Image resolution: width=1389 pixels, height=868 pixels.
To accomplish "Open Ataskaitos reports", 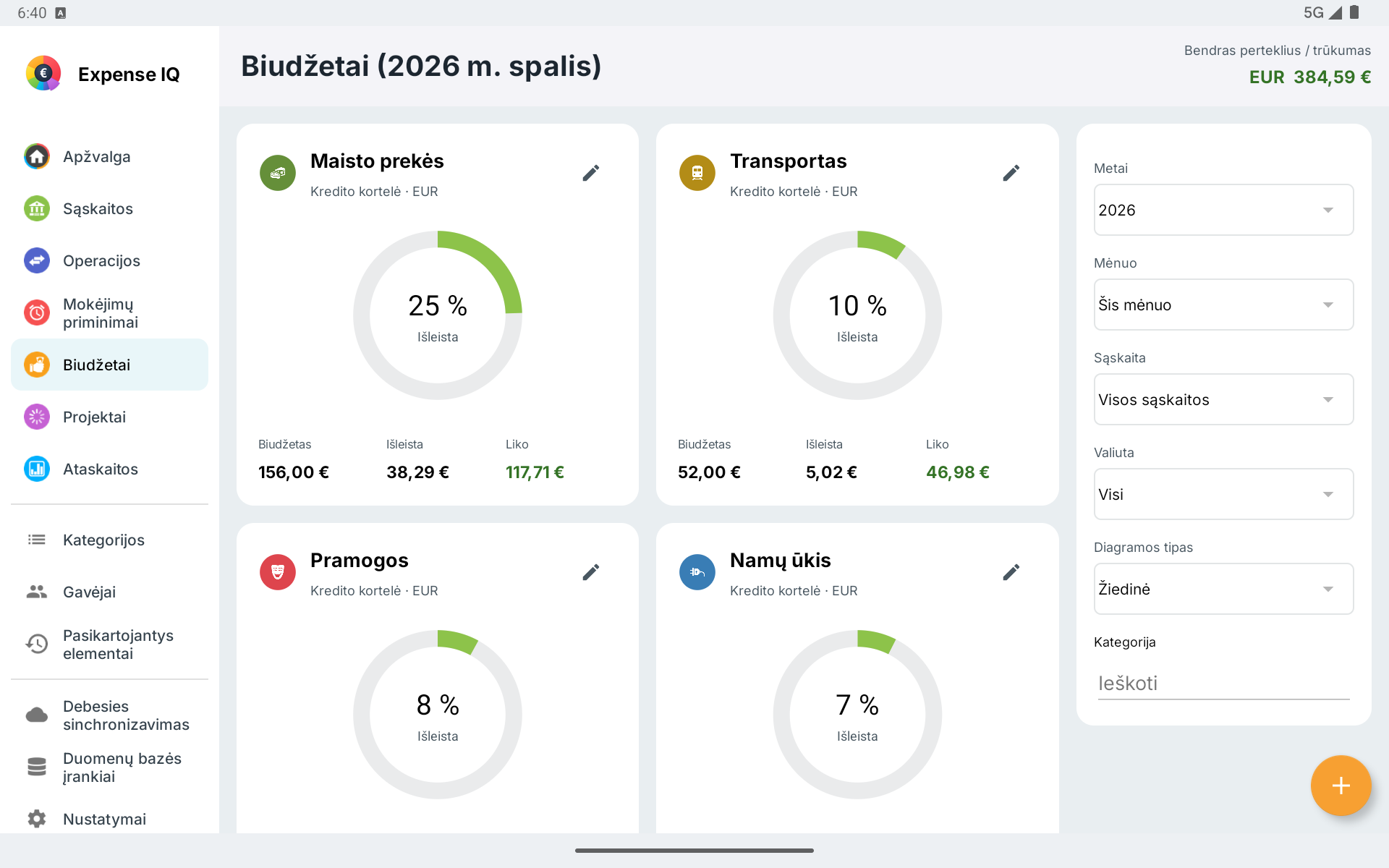I will pyautogui.click(x=109, y=469).
